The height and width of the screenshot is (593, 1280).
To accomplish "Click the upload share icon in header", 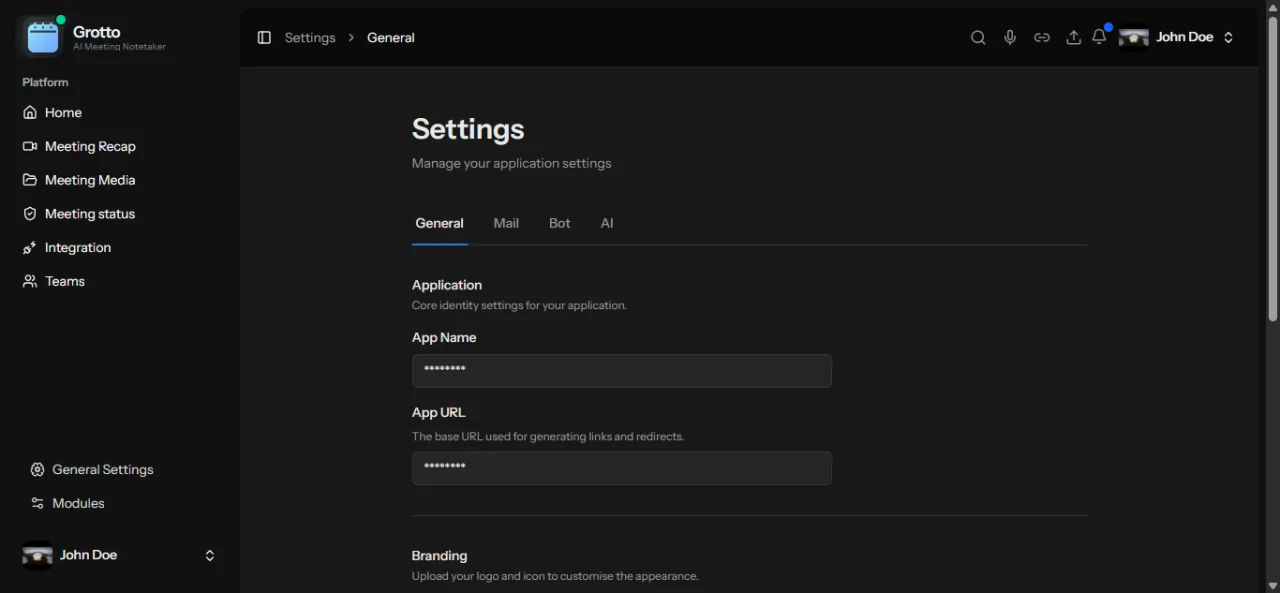I will (x=1073, y=37).
